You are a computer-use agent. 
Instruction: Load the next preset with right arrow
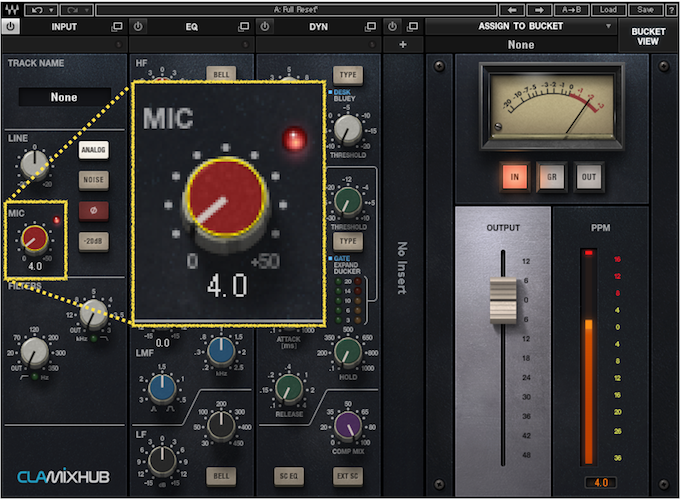tap(539, 10)
